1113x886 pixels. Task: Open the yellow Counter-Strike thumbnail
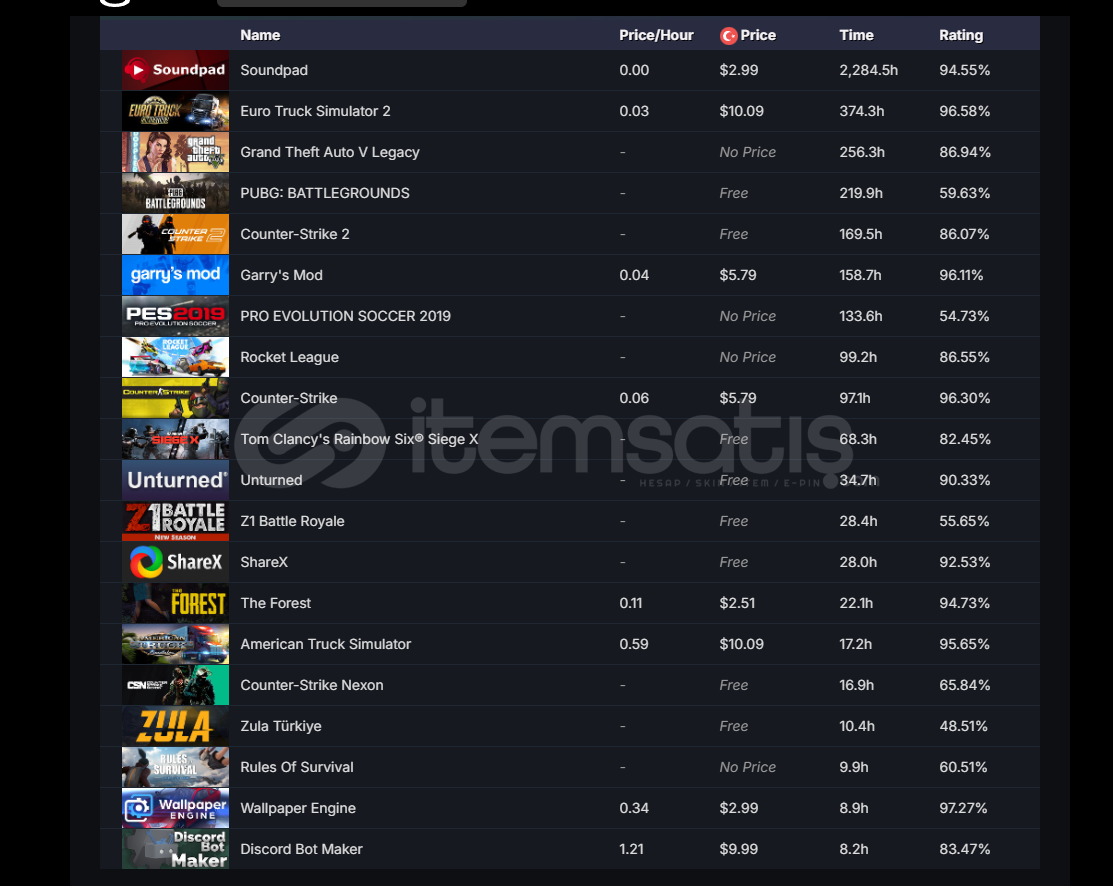point(175,398)
